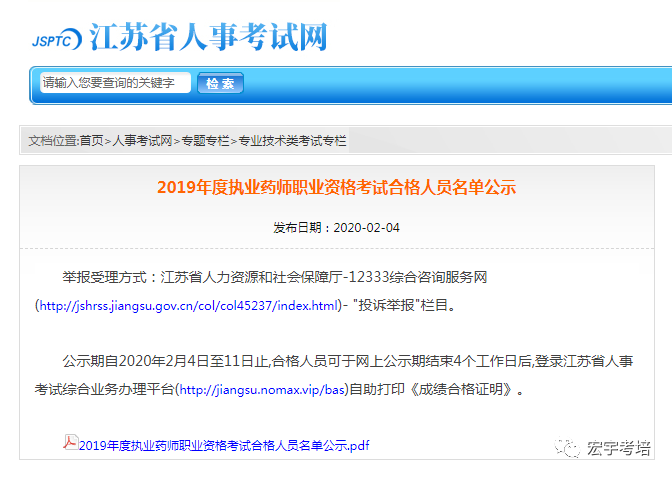The height and width of the screenshot is (477, 672).
Task: Click the 公示期自2020年2月4日至11日止 text
Action: coord(165,361)
